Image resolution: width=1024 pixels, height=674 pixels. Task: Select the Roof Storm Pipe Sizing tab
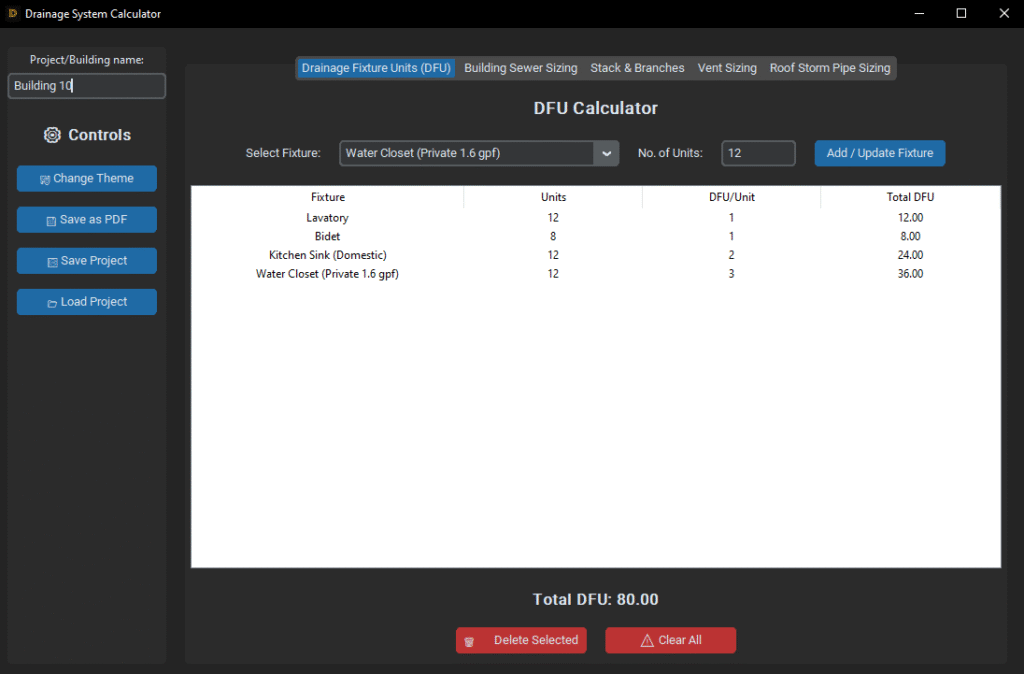pyautogui.click(x=829, y=68)
